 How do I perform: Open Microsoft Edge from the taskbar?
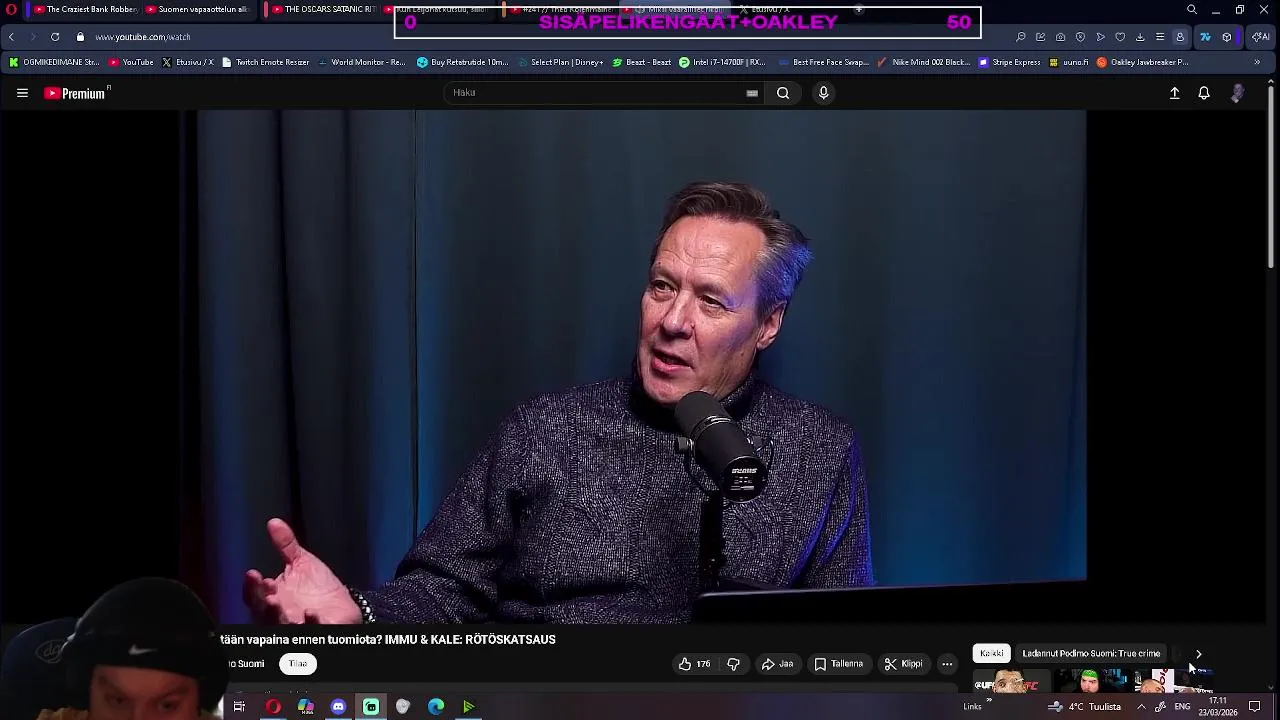(x=436, y=707)
